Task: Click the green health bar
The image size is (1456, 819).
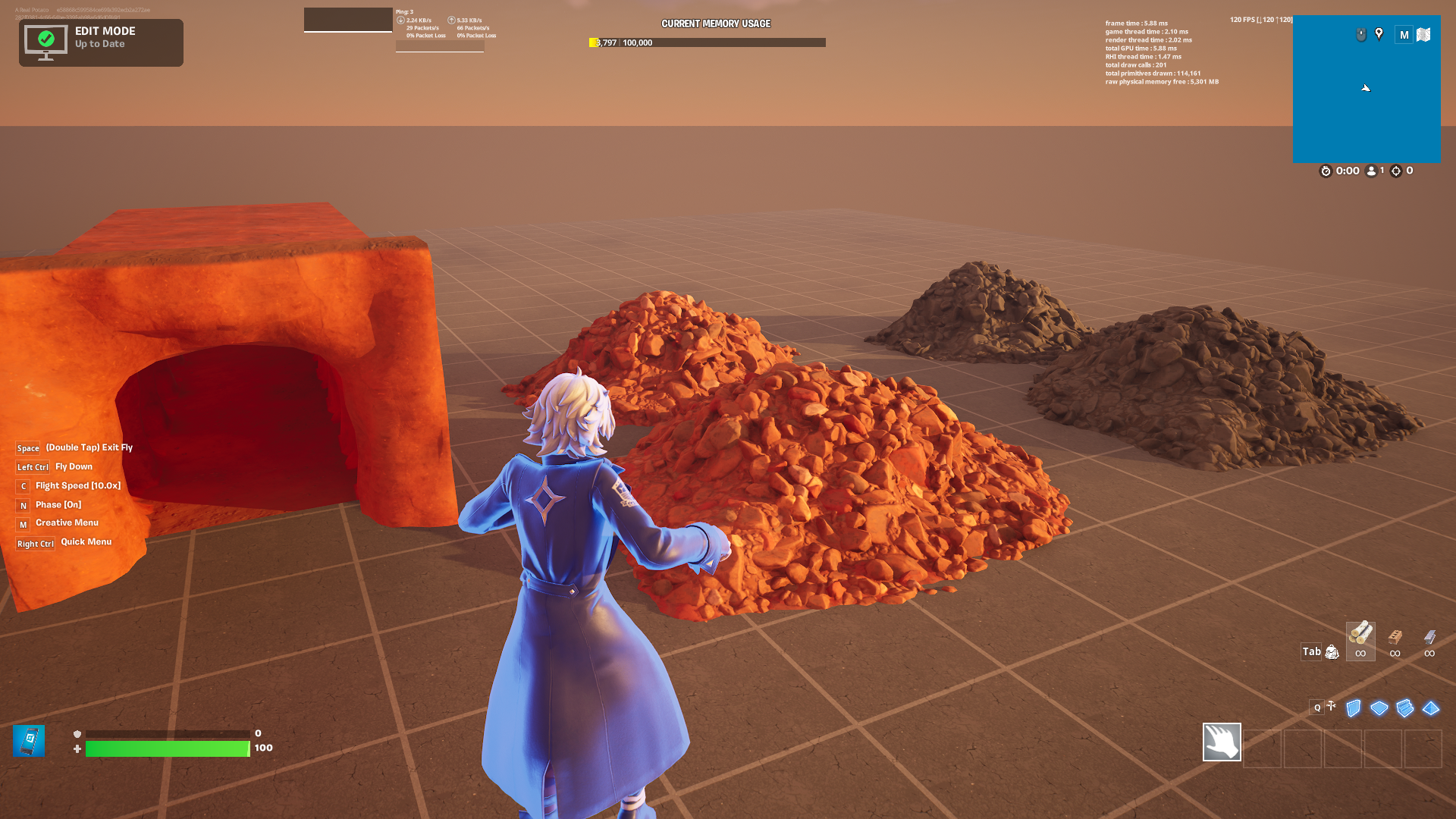Action: coord(167,748)
